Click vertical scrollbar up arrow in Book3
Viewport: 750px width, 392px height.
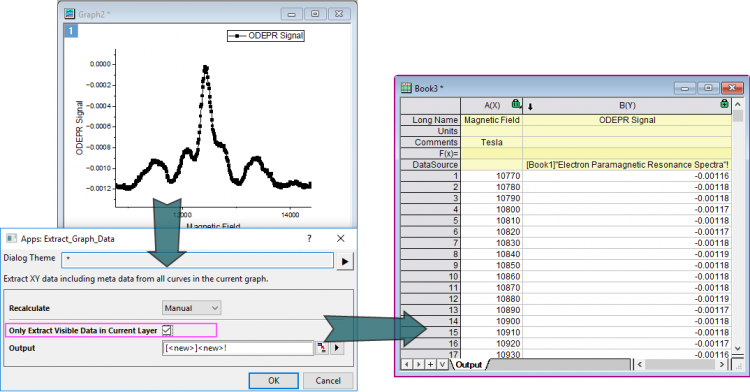pos(738,104)
